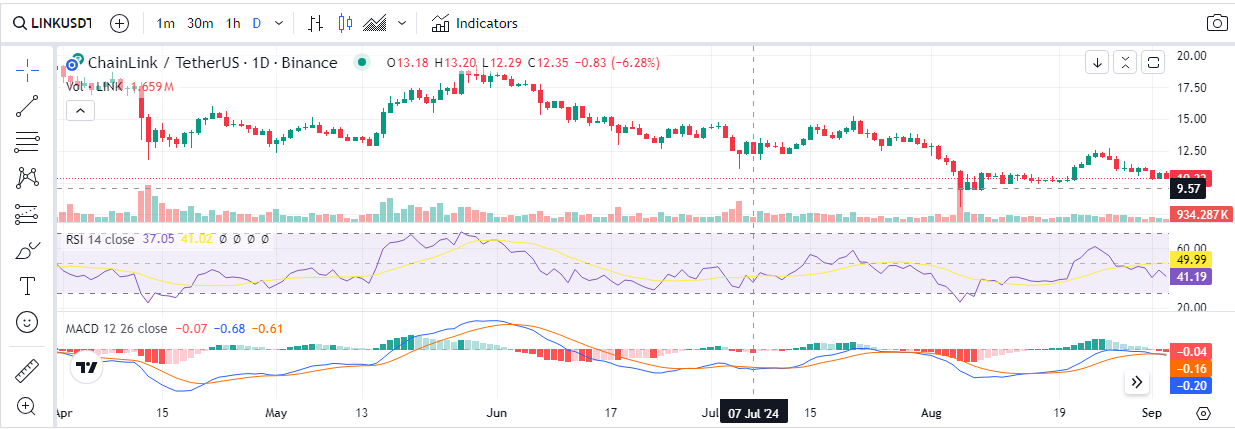Select the 30m timeframe
The width and height of the screenshot is (1235, 429).
click(x=200, y=23)
